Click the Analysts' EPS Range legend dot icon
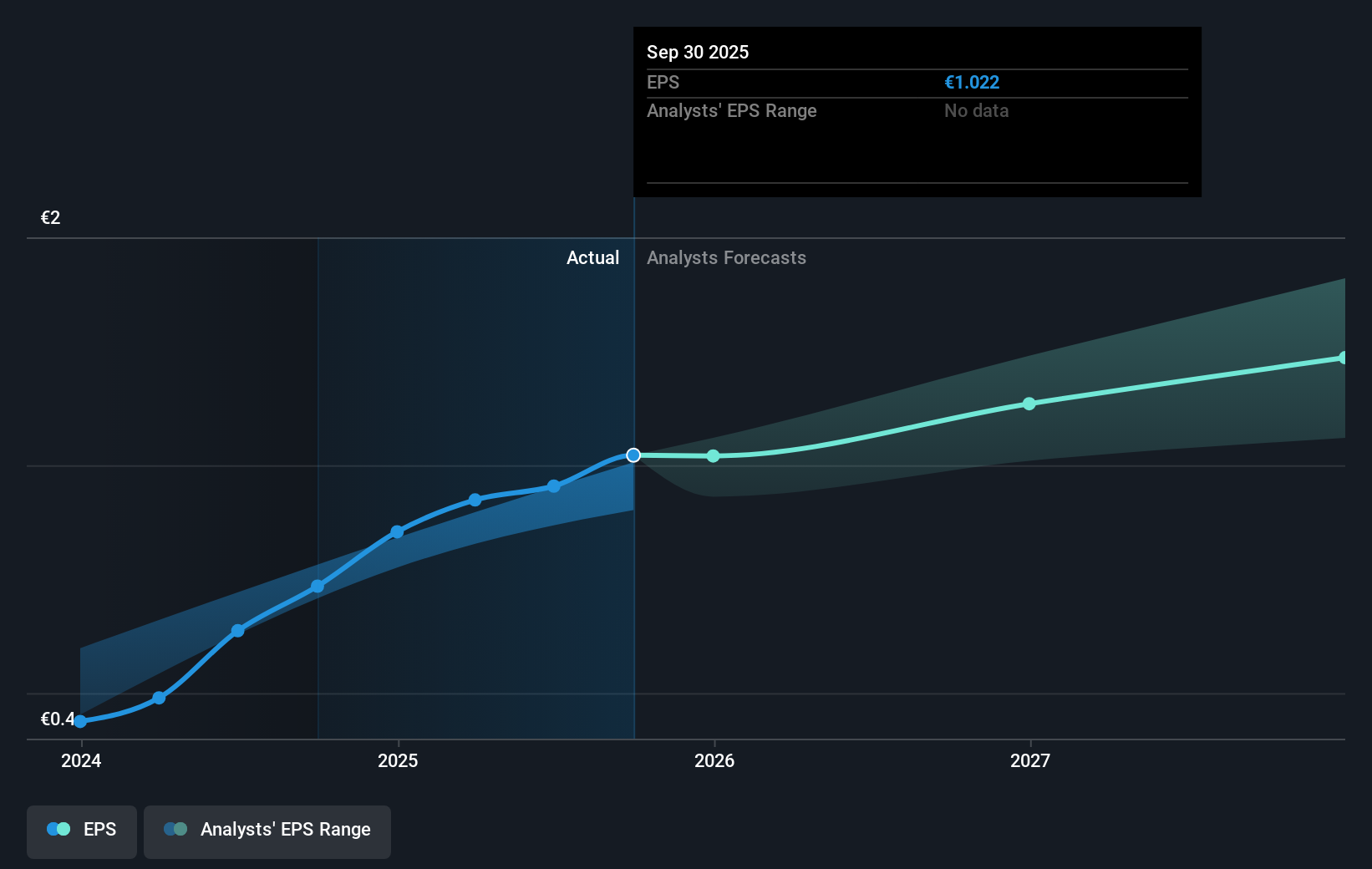 [x=177, y=828]
